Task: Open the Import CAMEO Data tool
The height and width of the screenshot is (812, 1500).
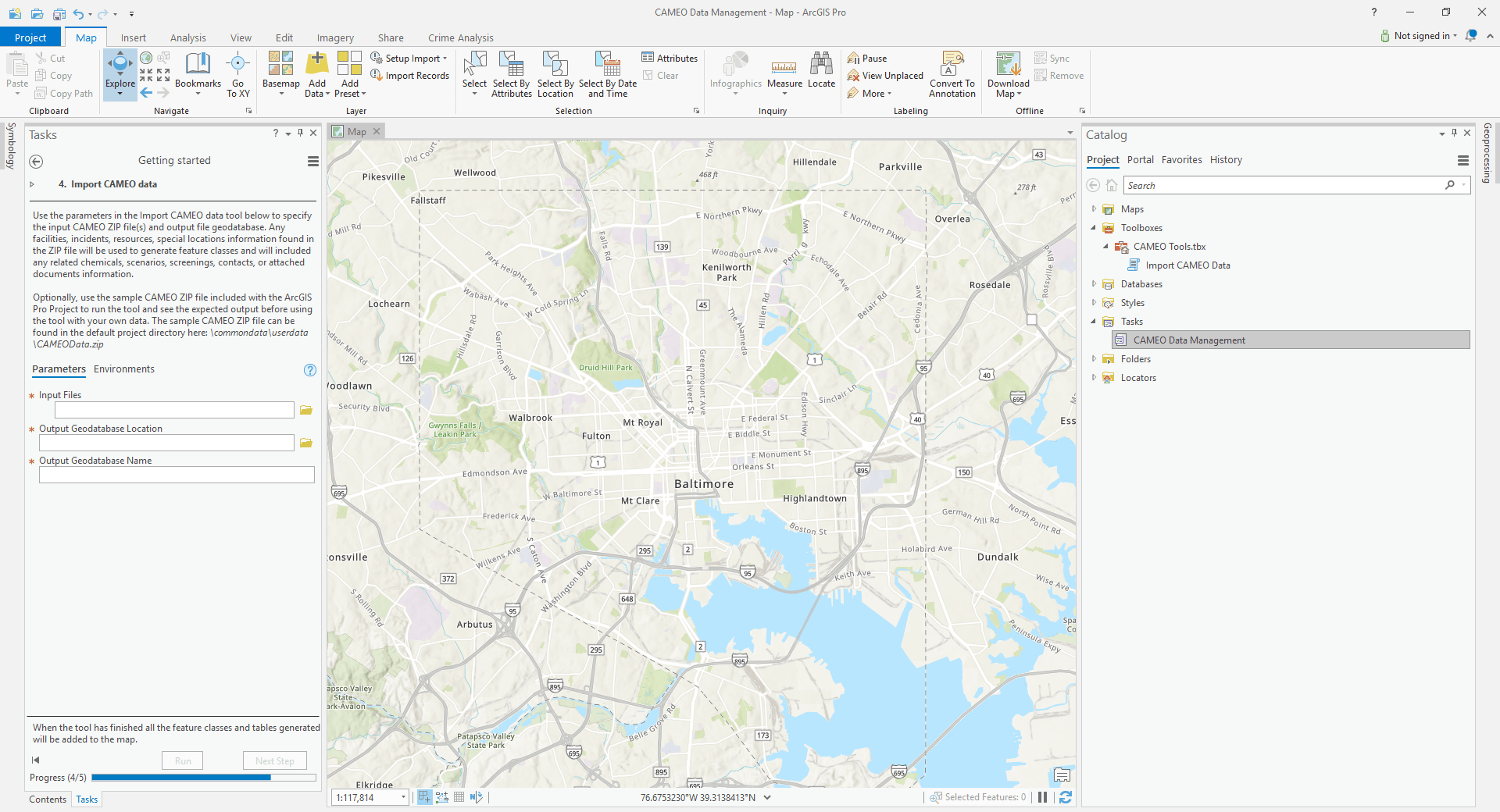Action: [x=1187, y=265]
